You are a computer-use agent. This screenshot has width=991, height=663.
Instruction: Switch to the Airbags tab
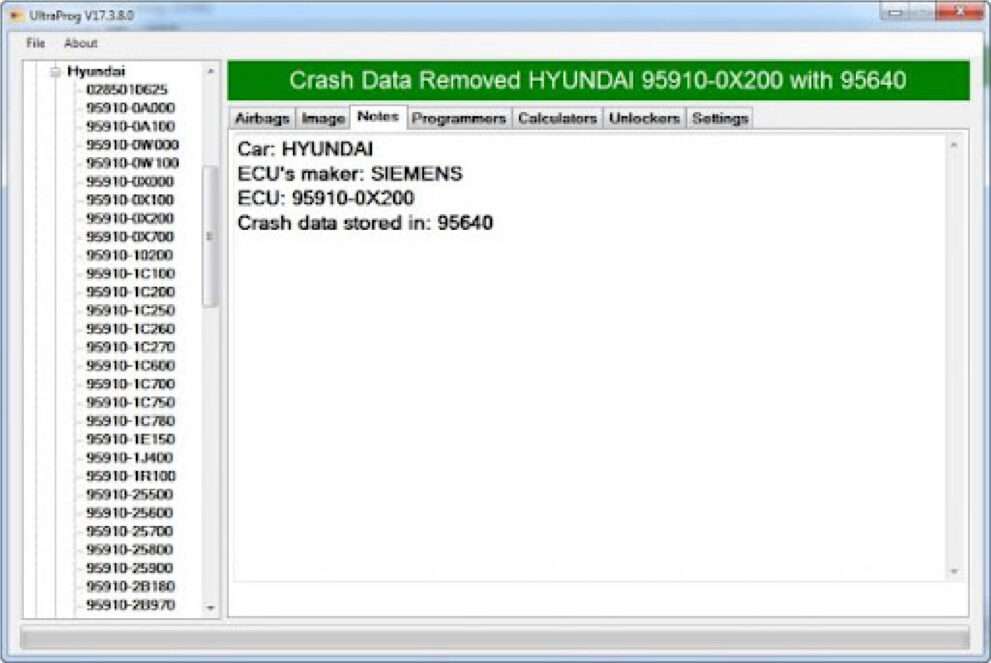click(x=262, y=118)
